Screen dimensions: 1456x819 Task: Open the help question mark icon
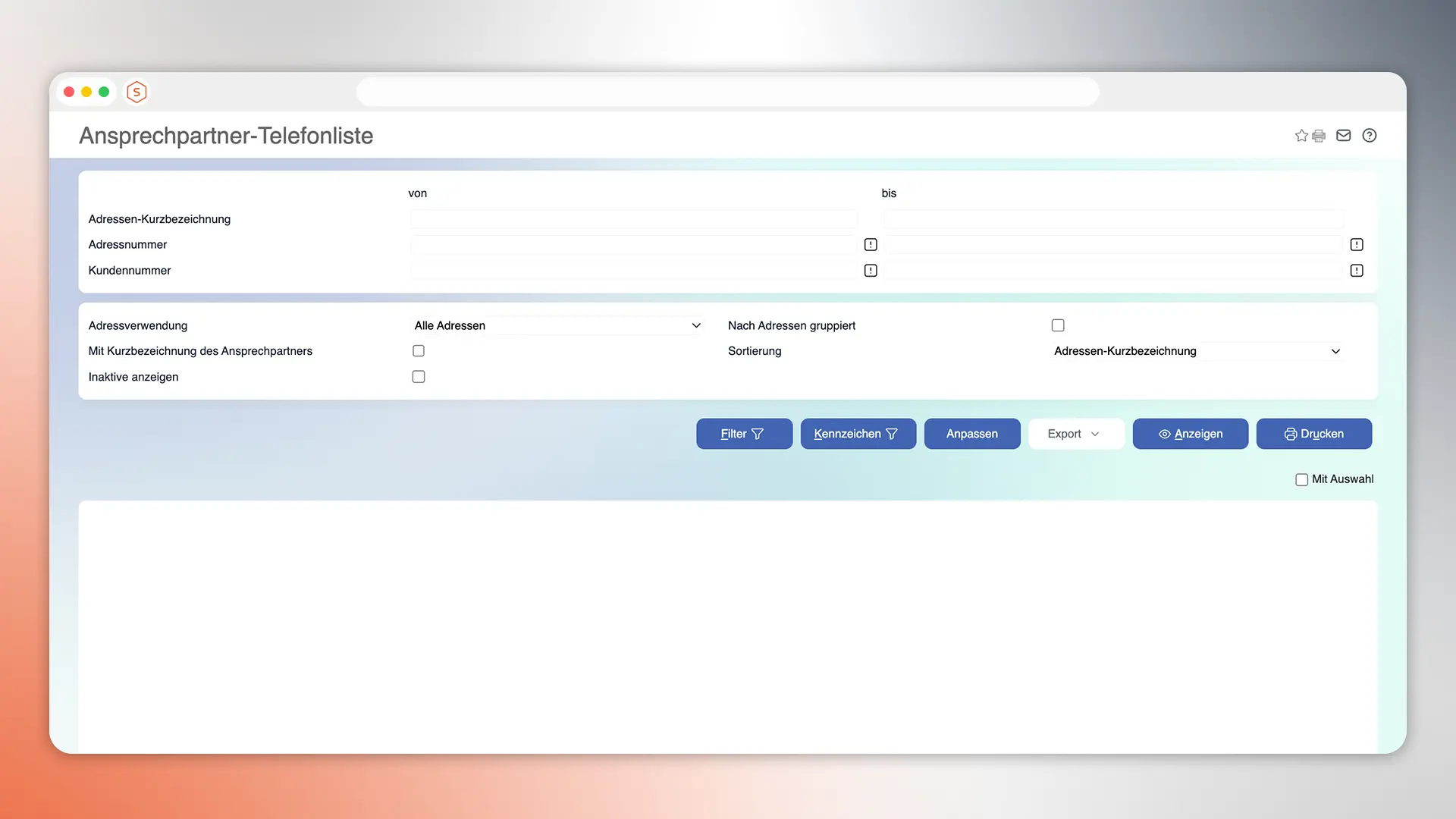tap(1369, 136)
